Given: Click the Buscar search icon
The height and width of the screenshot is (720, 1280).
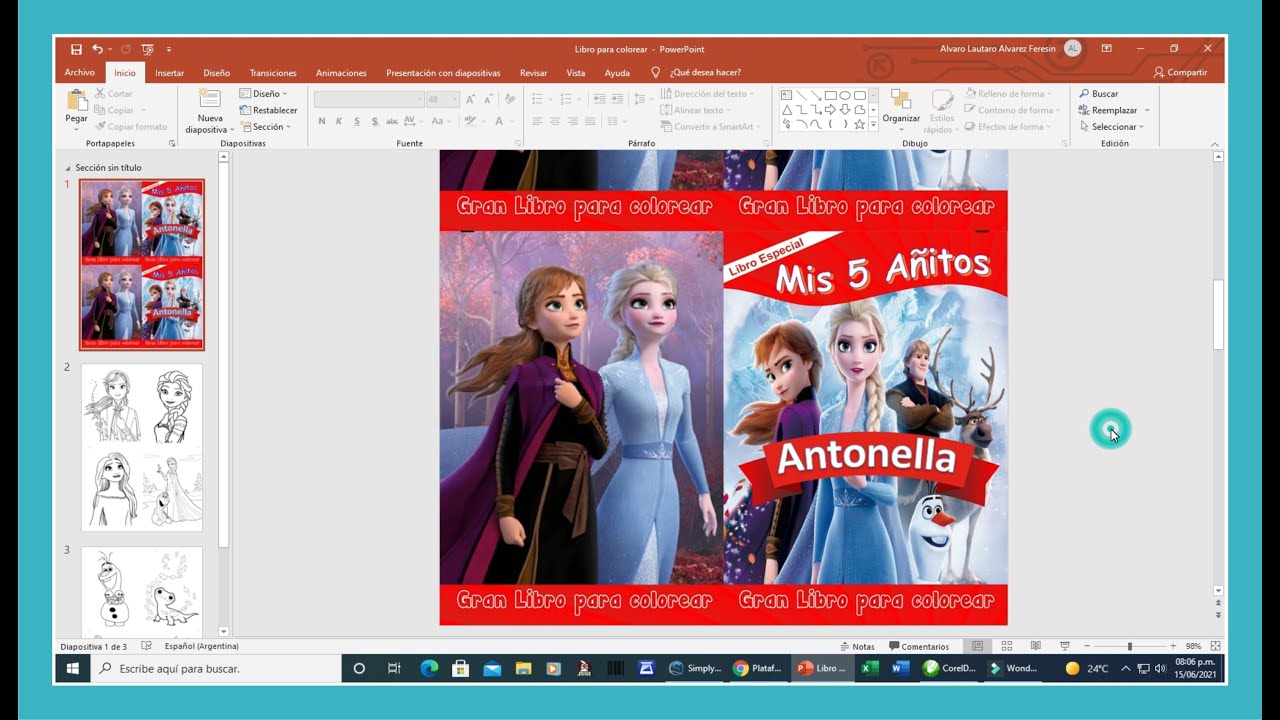Looking at the screenshot, I should (1084, 94).
